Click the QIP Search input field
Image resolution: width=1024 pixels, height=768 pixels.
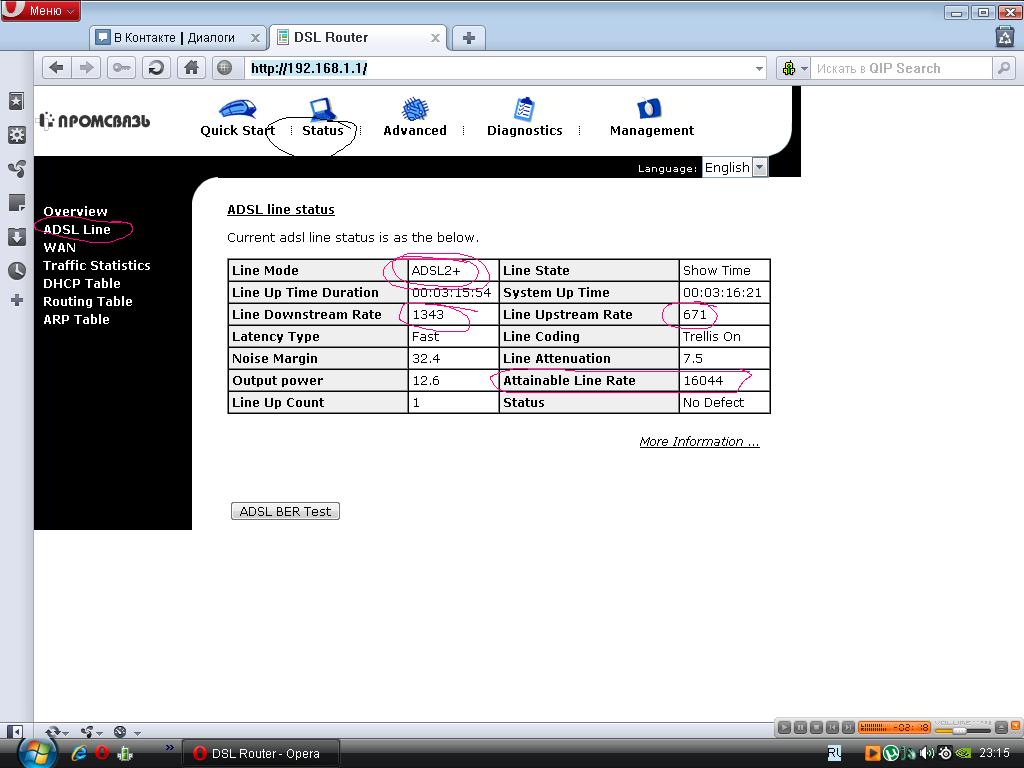click(900, 68)
